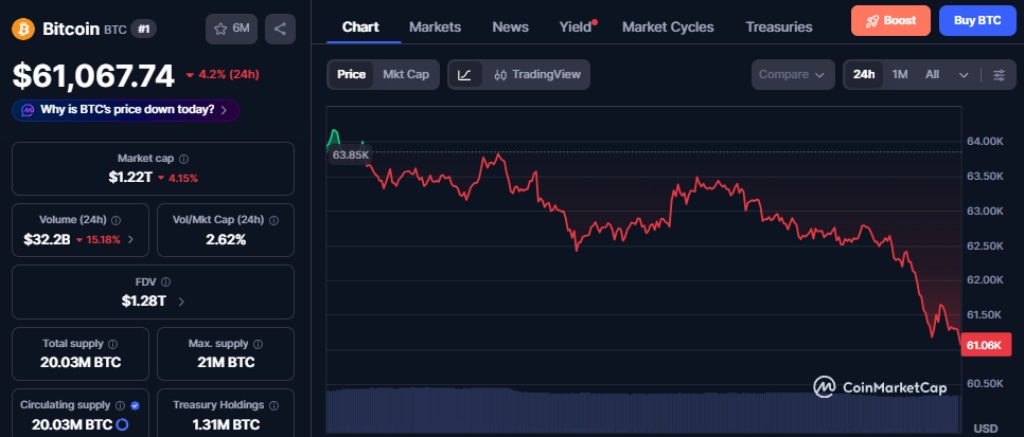Click the volume bars under the chart

tap(643, 412)
